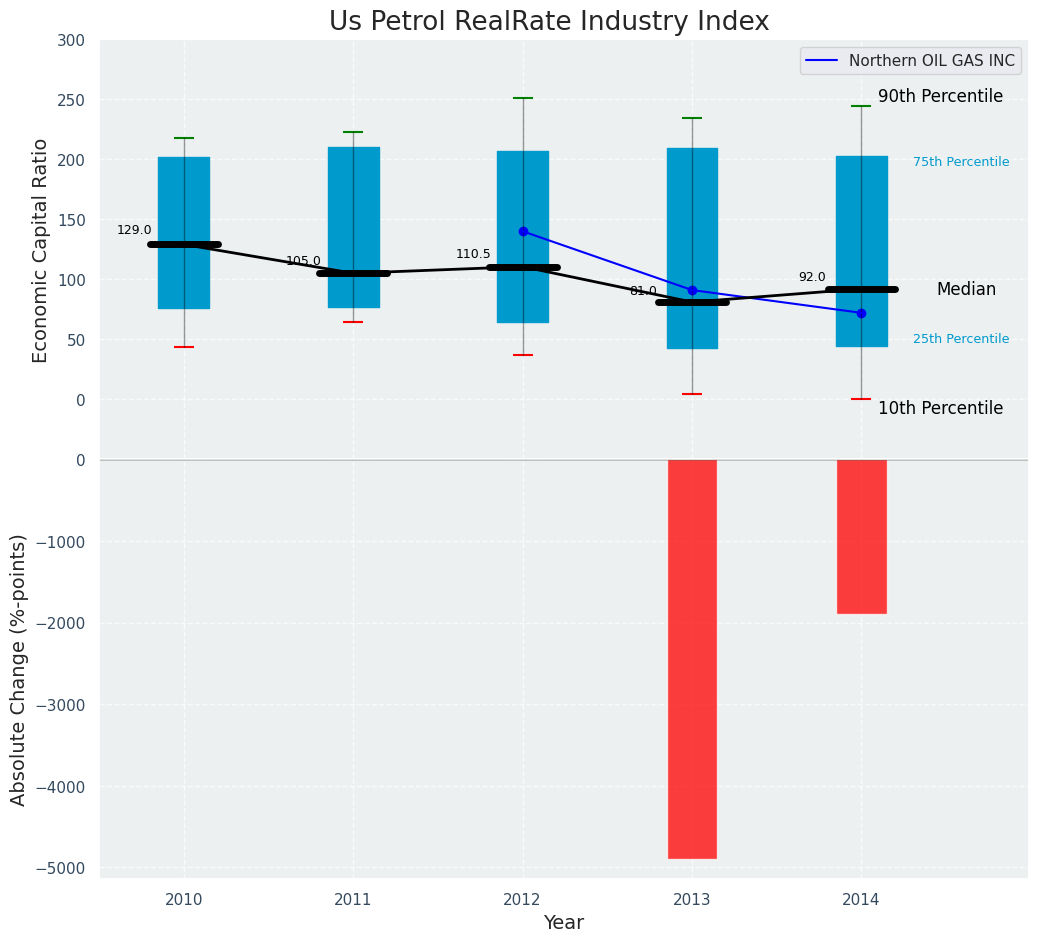Click the 2012 x-axis tick label
This screenshot has height=942, width=1039.
(523, 900)
